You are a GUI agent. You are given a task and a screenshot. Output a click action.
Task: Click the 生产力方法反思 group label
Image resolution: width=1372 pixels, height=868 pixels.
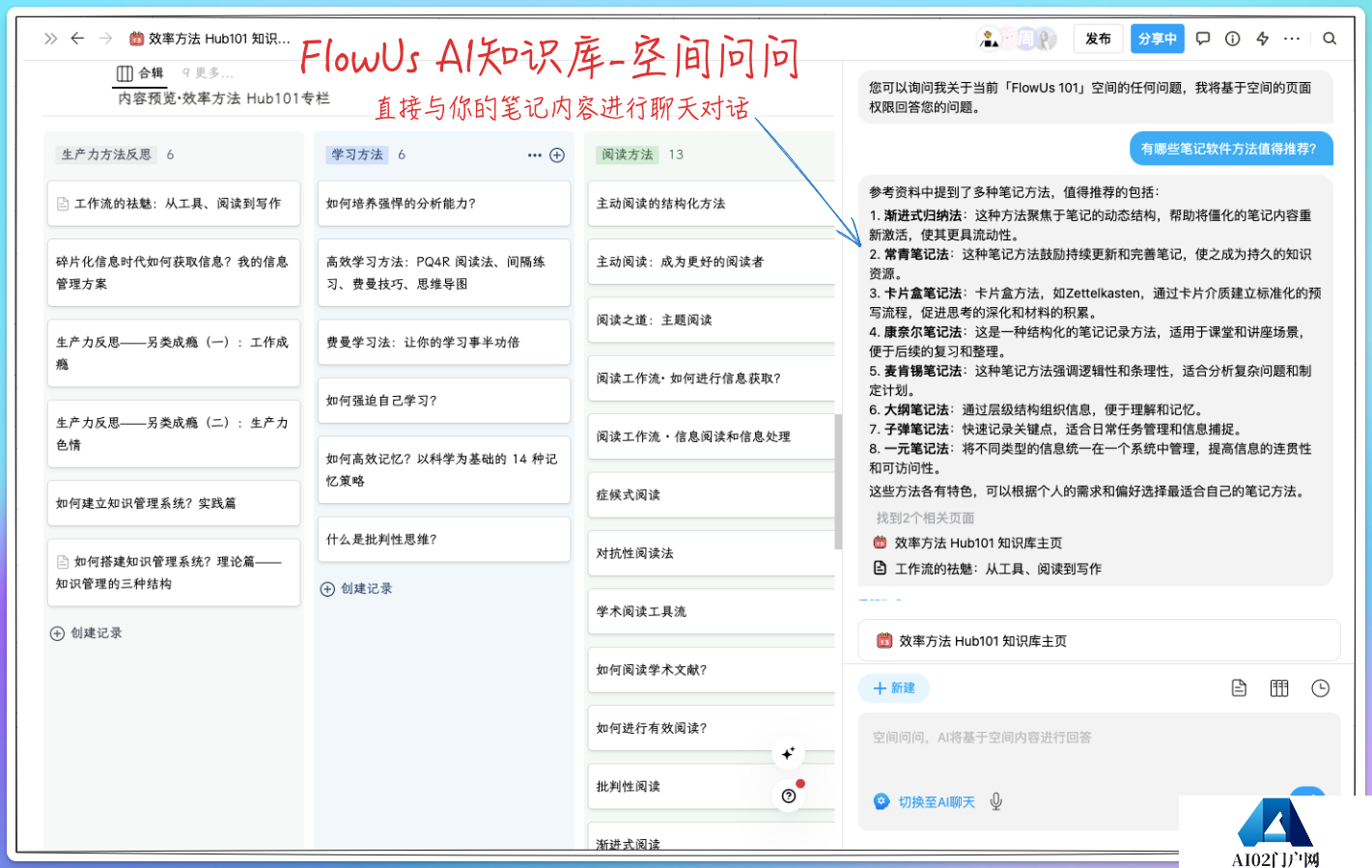coord(107,154)
